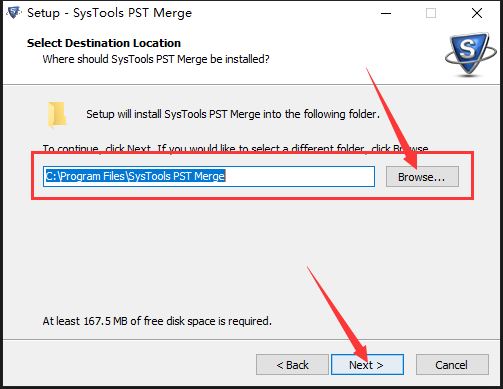Click the 167.5 MB free disk space notice
The width and height of the screenshot is (503, 389).
tap(157, 321)
